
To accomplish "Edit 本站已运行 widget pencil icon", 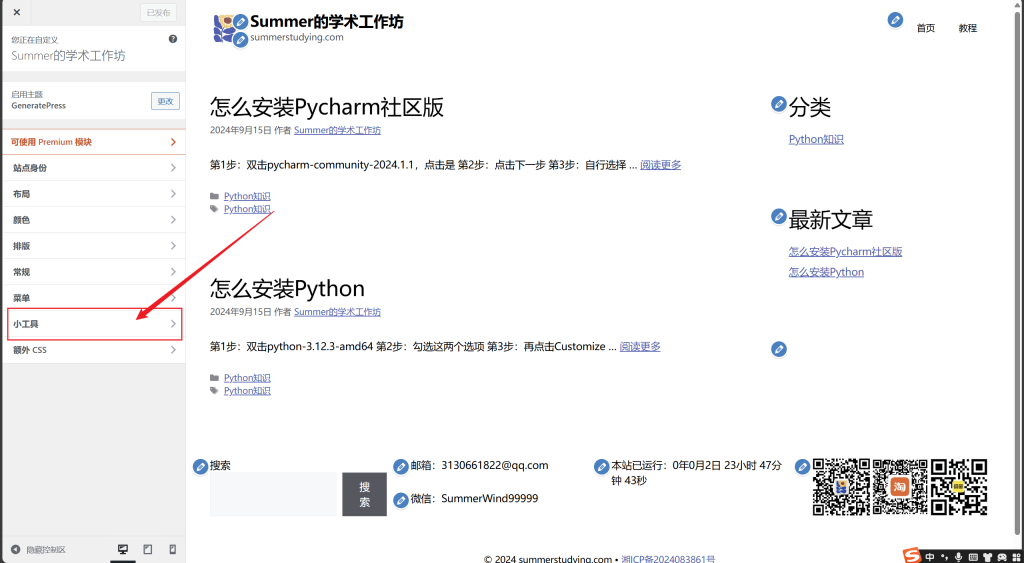I will [x=601, y=467].
